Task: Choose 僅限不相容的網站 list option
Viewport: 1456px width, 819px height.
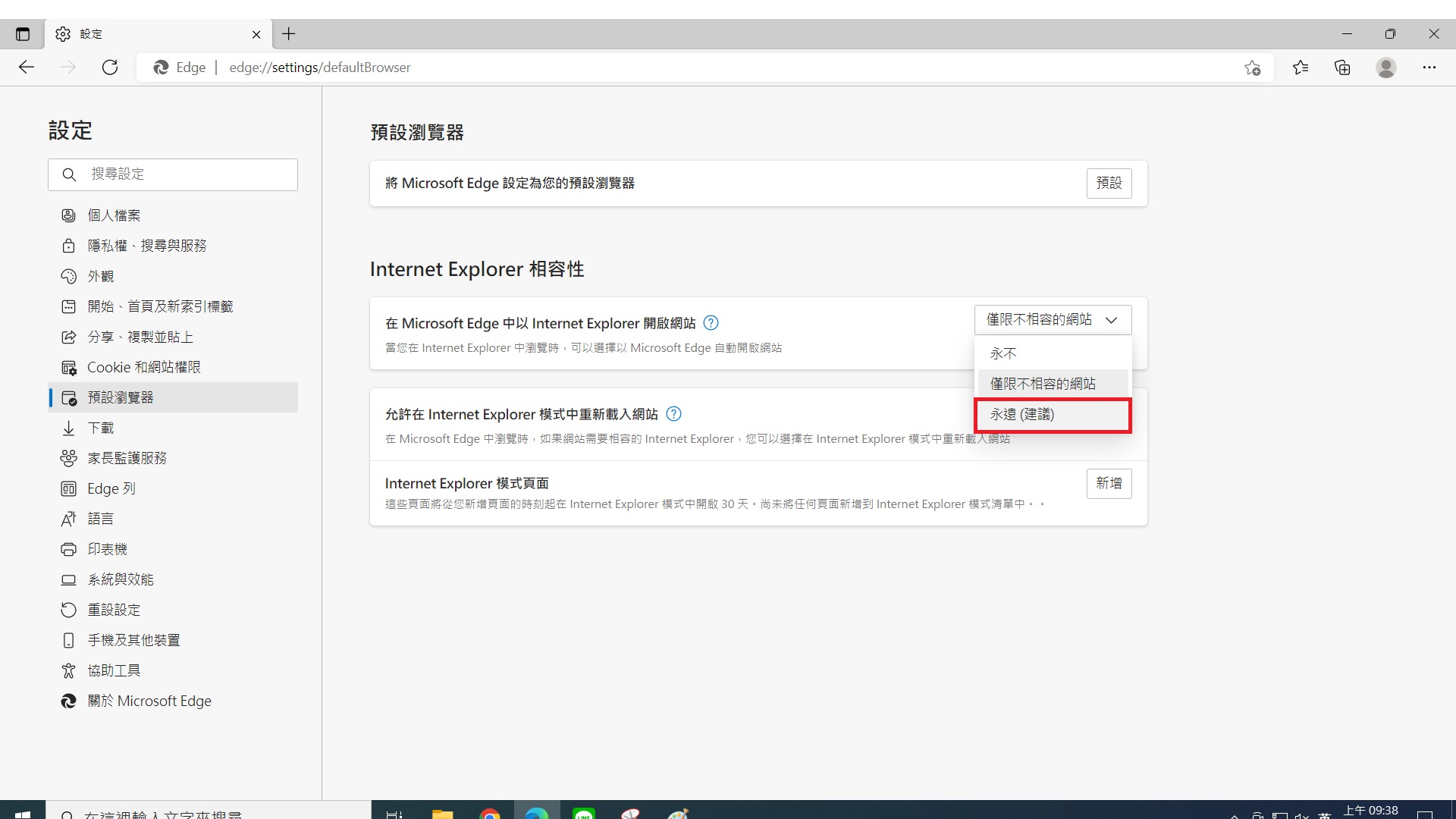Action: click(1053, 384)
